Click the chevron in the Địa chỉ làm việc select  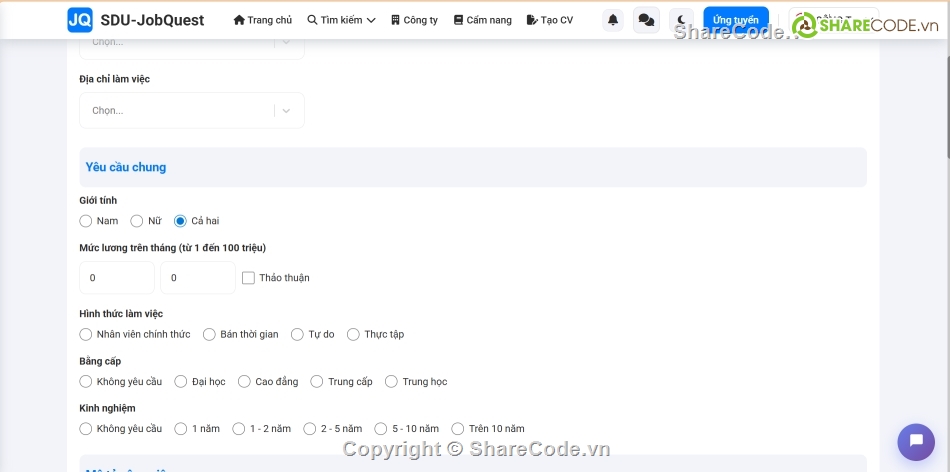(x=287, y=111)
